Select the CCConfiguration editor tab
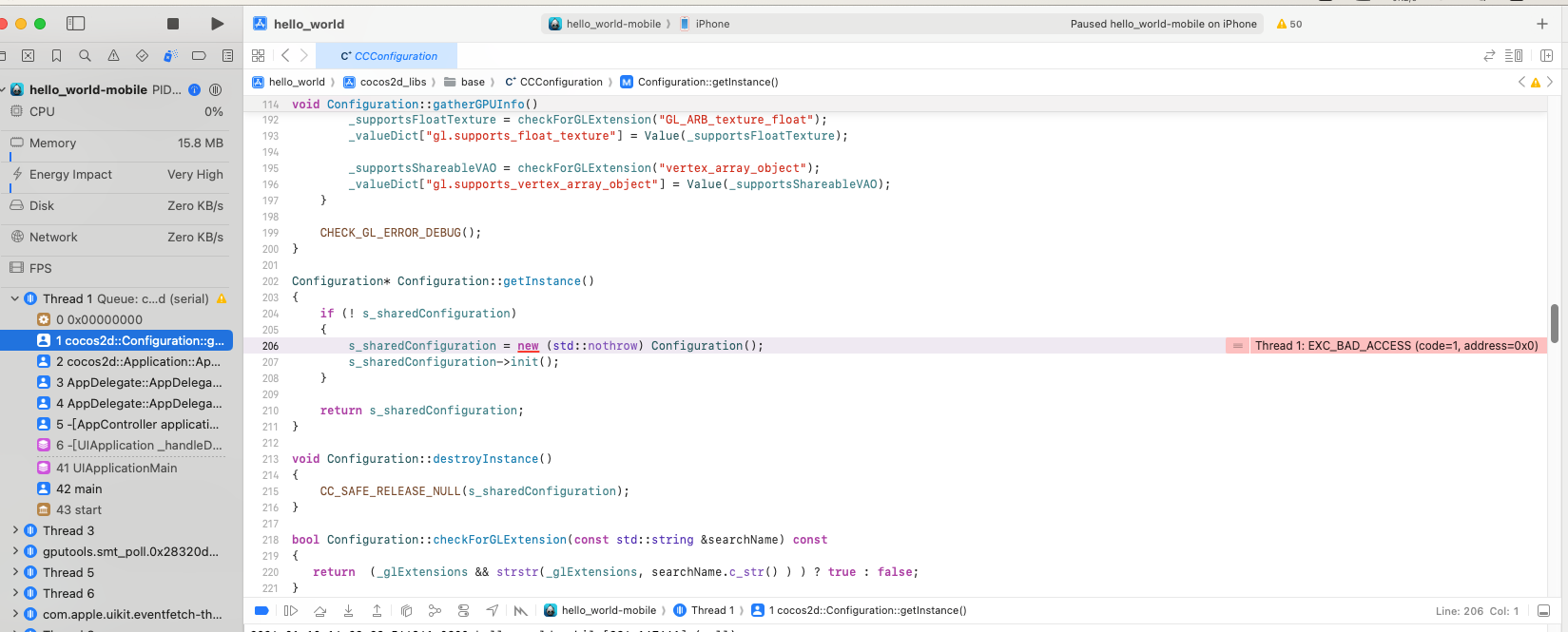Image resolution: width=1568 pixels, height=632 pixels. [388, 56]
